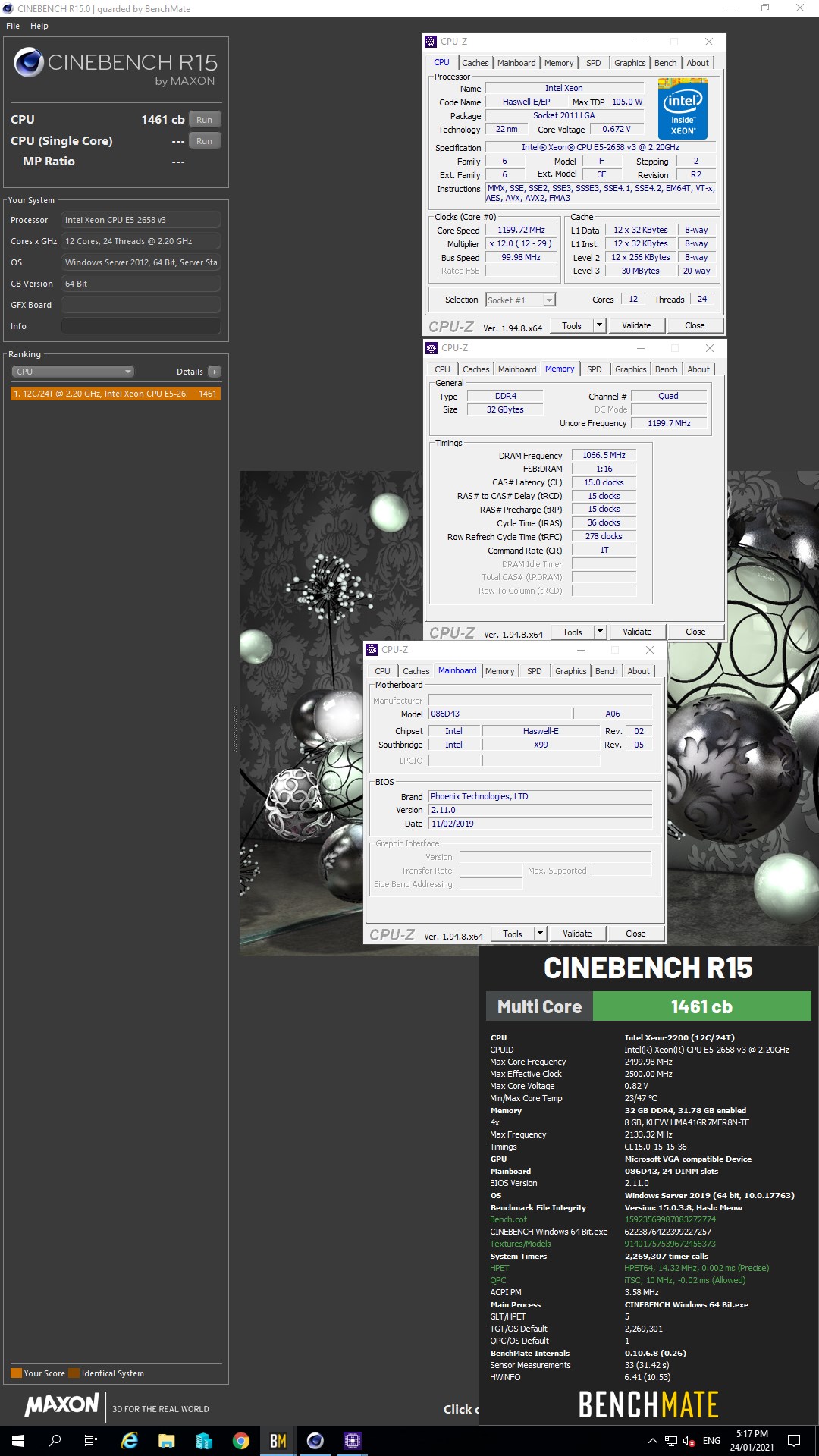Select the 12C/24T Xeon ranking entry
The height and width of the screenshot is (1456, 819).
[x=115, y=394]
